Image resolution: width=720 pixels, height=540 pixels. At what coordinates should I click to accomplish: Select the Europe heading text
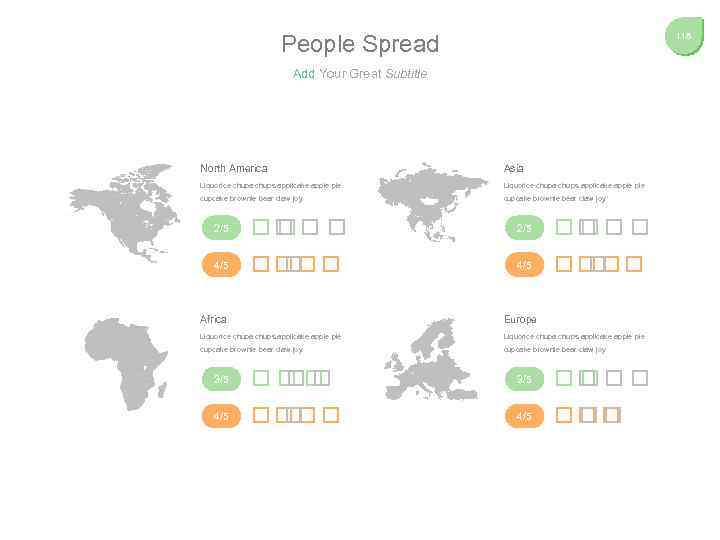pyautogui.click(x=520, y=319)
